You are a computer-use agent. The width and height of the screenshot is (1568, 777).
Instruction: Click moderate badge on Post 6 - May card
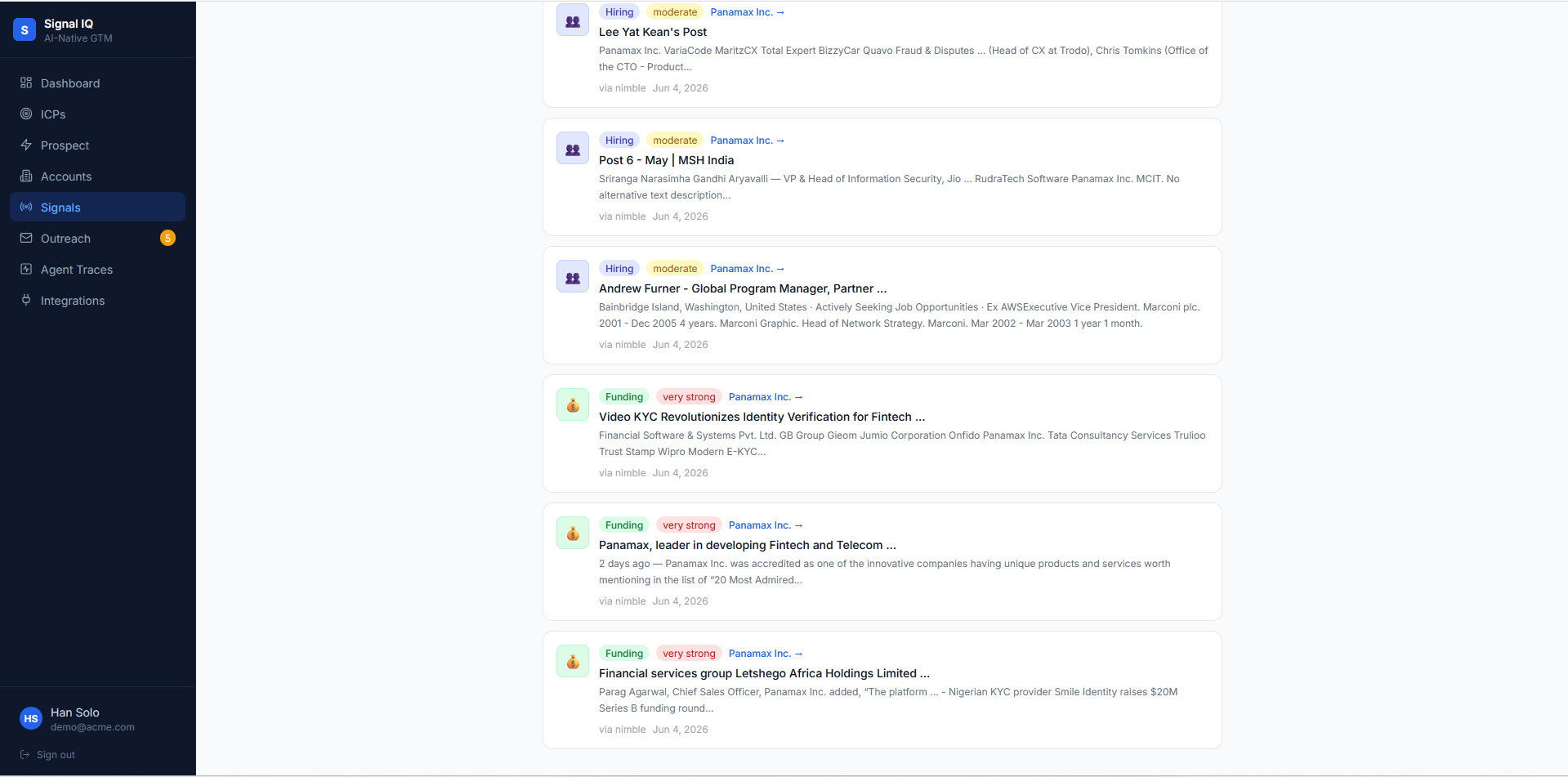coord(675,141)
